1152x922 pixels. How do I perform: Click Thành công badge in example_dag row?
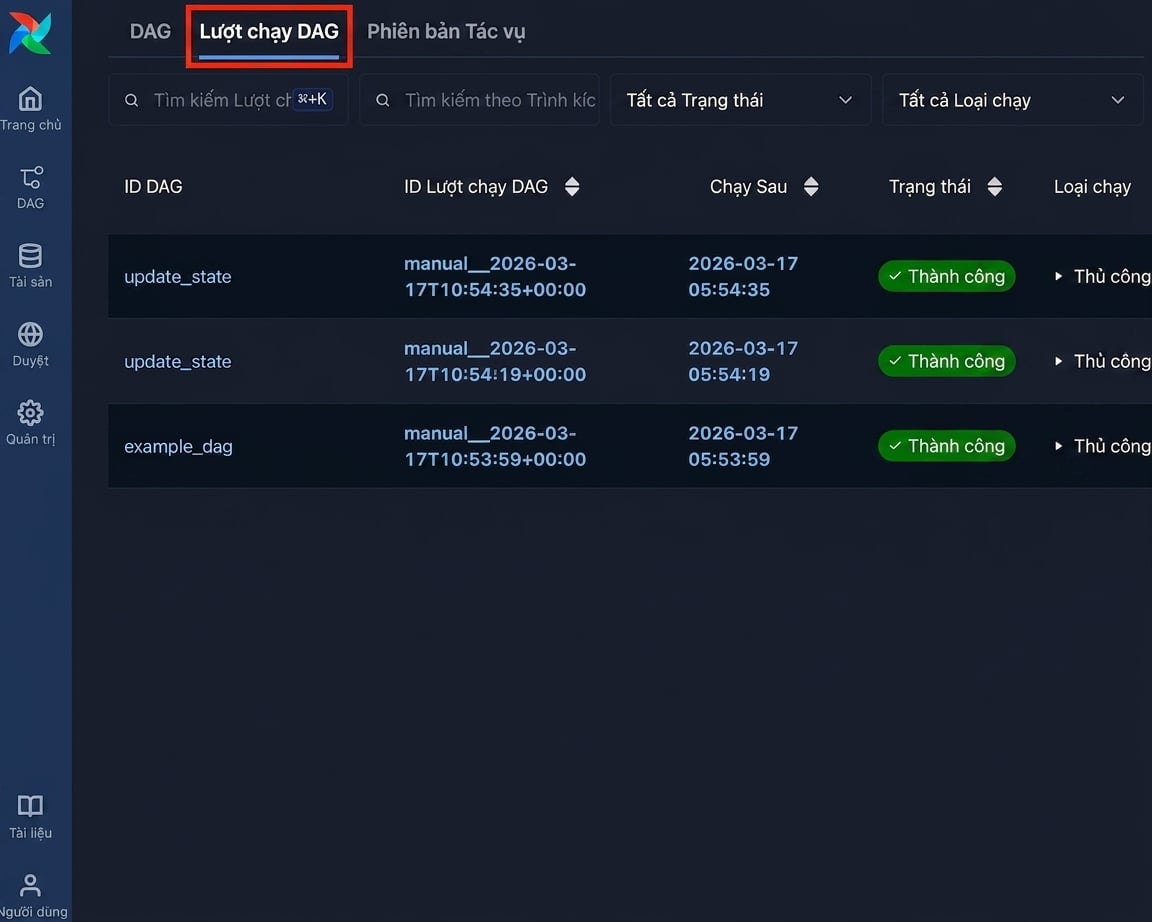946,446
